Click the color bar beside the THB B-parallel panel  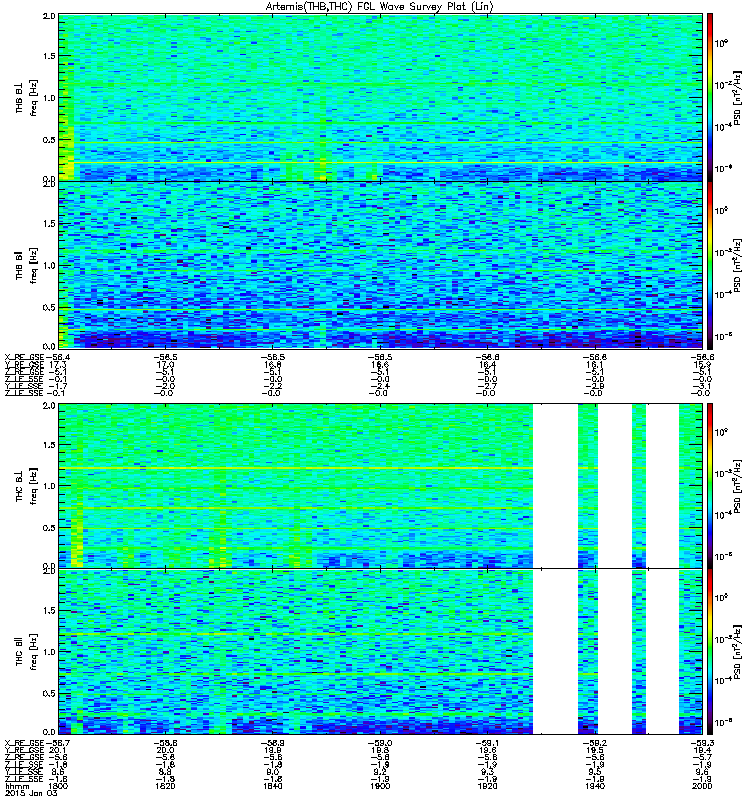[710, 265]
